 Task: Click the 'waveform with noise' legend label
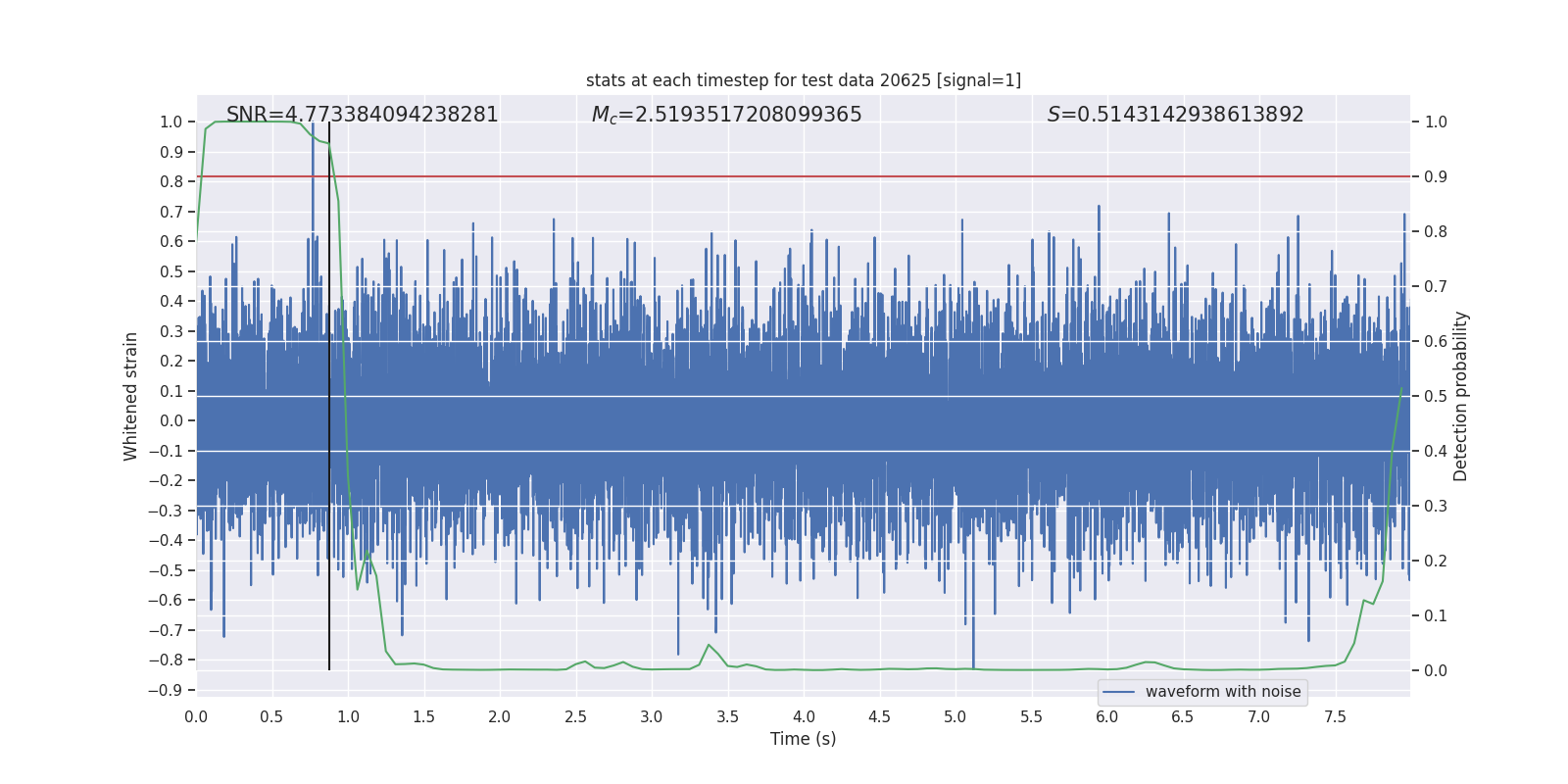click(1222, 692)
